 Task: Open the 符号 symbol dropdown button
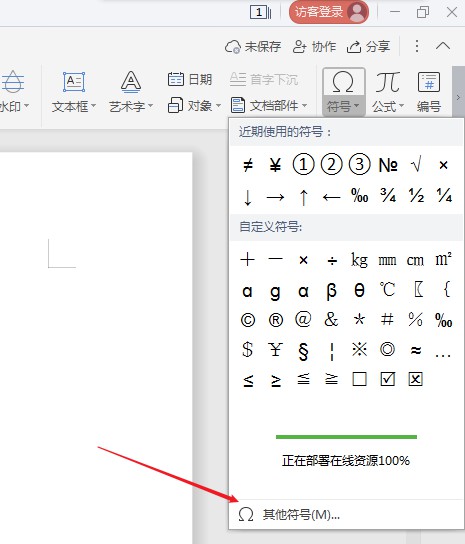tap(343, 92)
